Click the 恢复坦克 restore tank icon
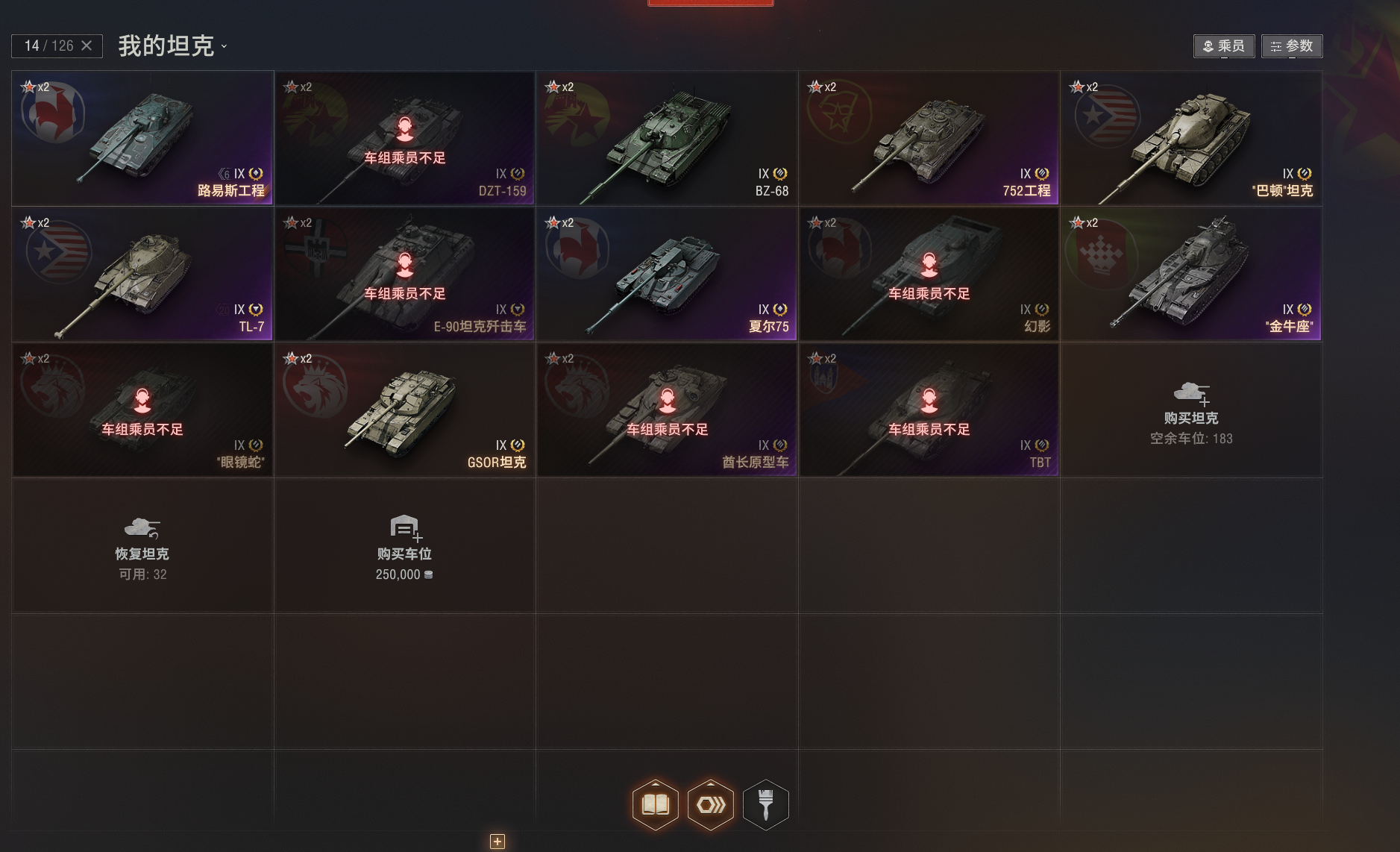This screenshot has height=852, width=1400. click(142, 528)
